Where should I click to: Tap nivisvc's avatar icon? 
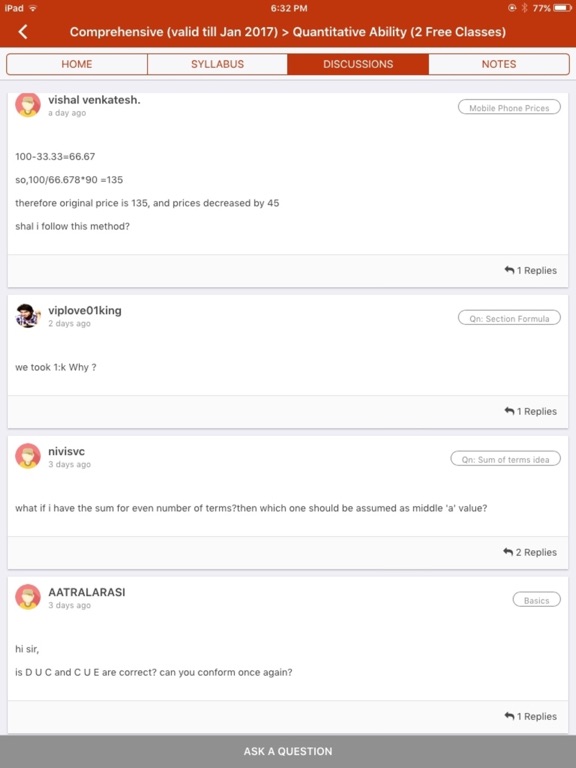(28, 456)
